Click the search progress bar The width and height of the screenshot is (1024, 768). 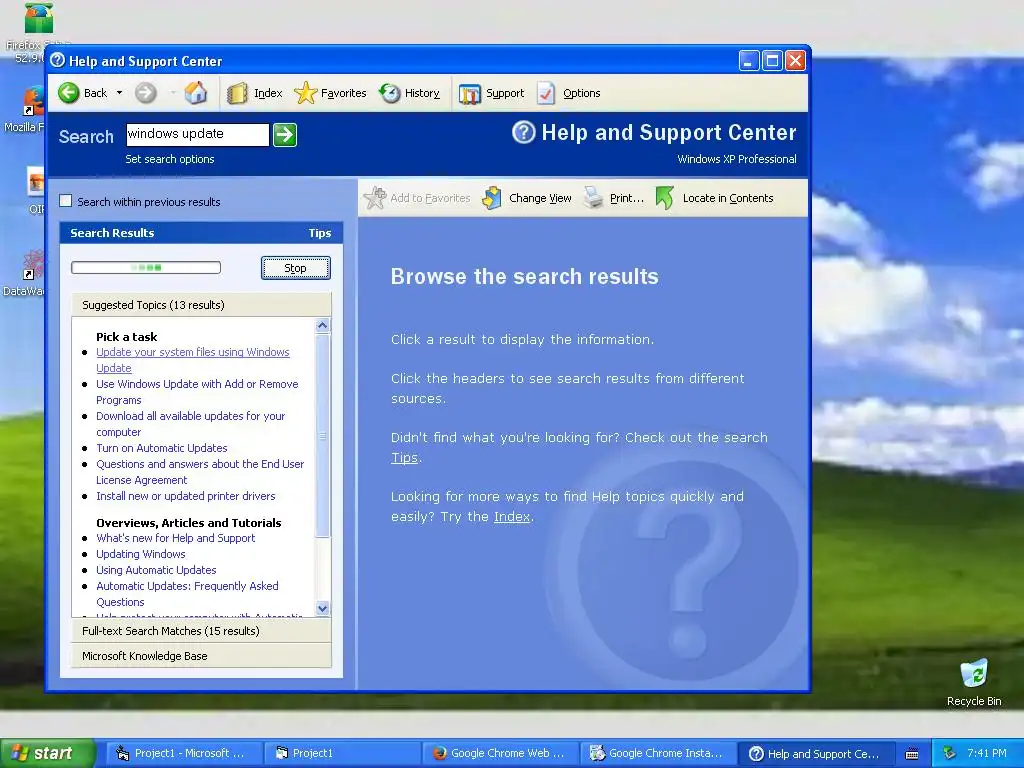pos(146,267)
